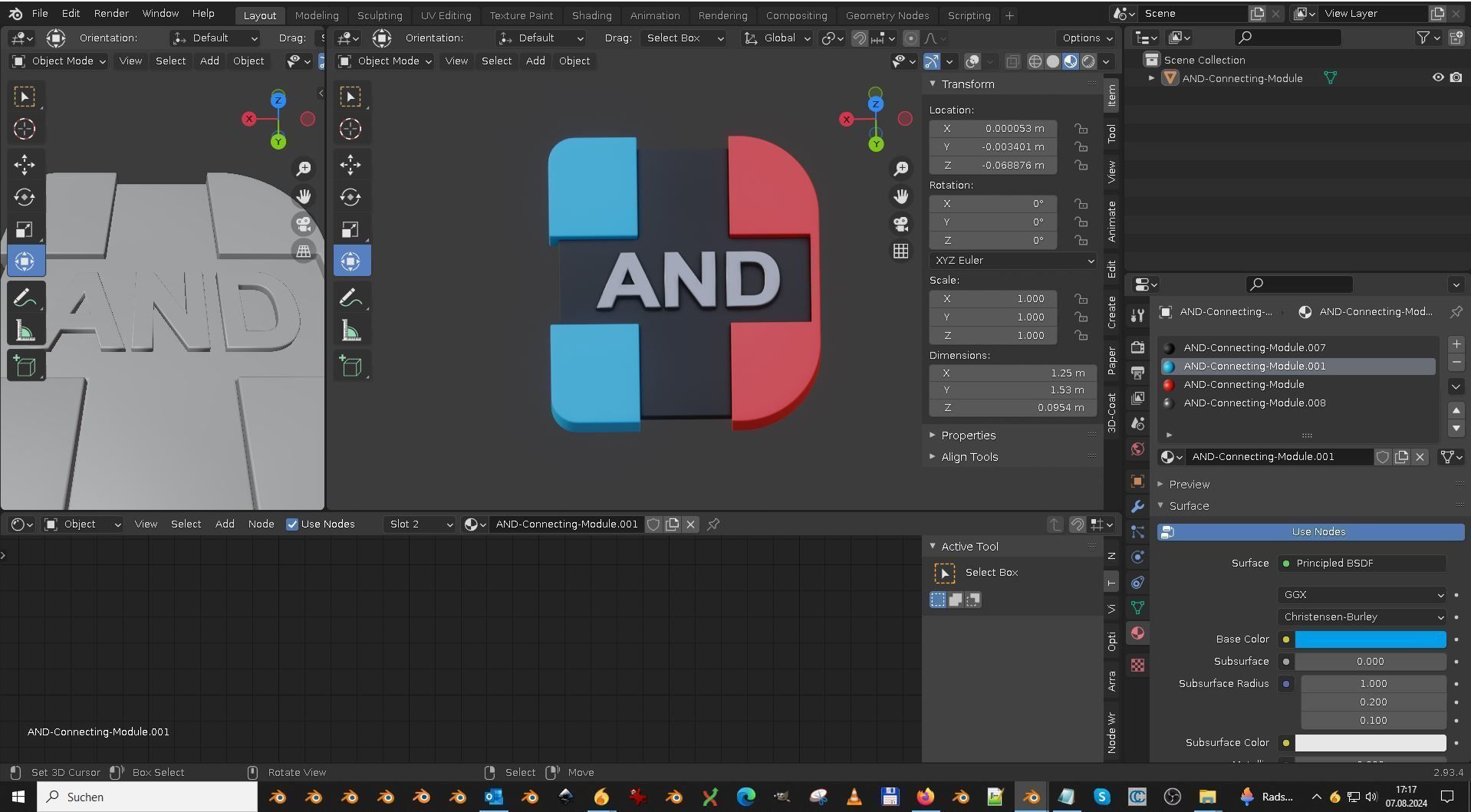Select the Move tool in main viewport
Image resolution: width=1471 pixels, height=812 pixels.
pos(350,164)
